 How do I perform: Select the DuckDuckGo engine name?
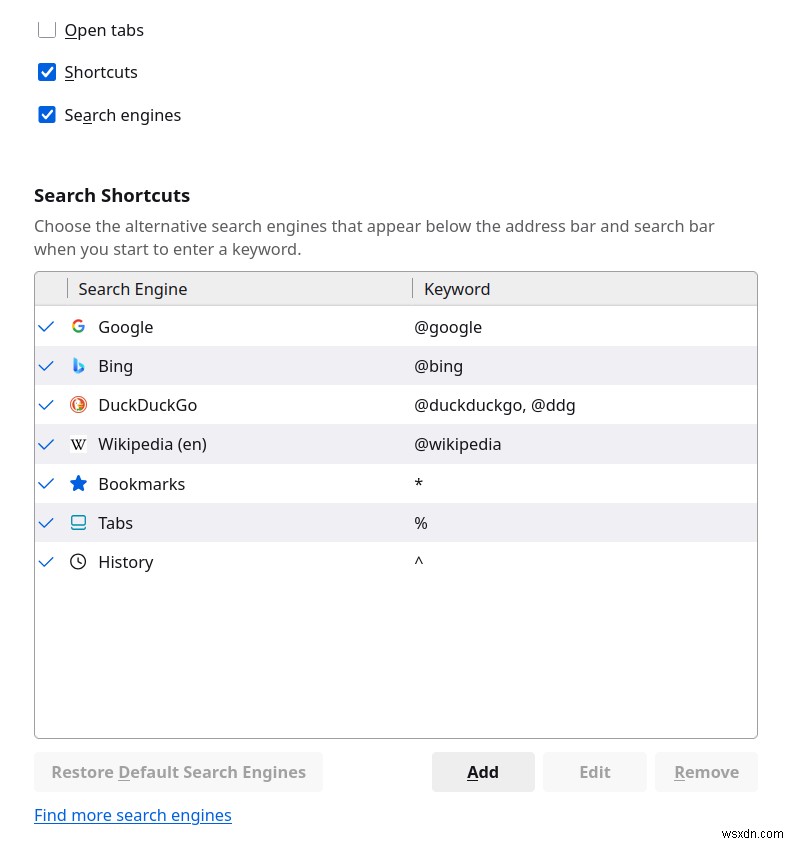click(x=148, y=405)
